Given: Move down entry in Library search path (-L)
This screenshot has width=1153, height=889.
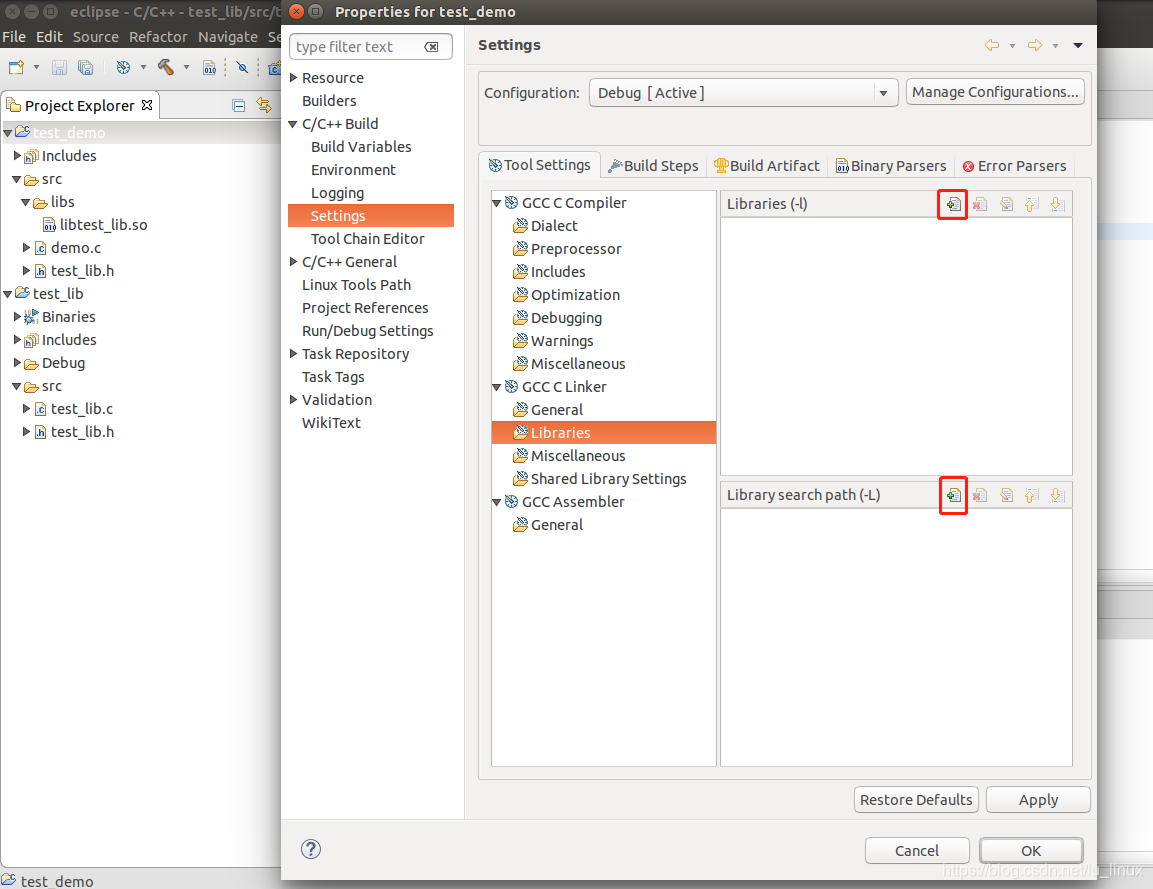Looking at the screenshot, I should tap(1057, 496).
